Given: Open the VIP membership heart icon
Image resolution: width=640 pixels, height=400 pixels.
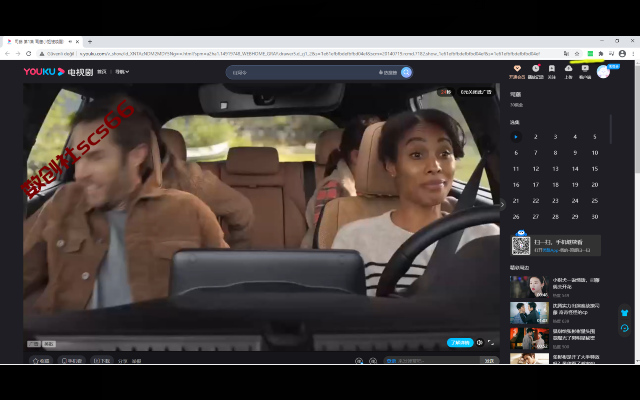Looking at the screenshot, I should 517,68.
